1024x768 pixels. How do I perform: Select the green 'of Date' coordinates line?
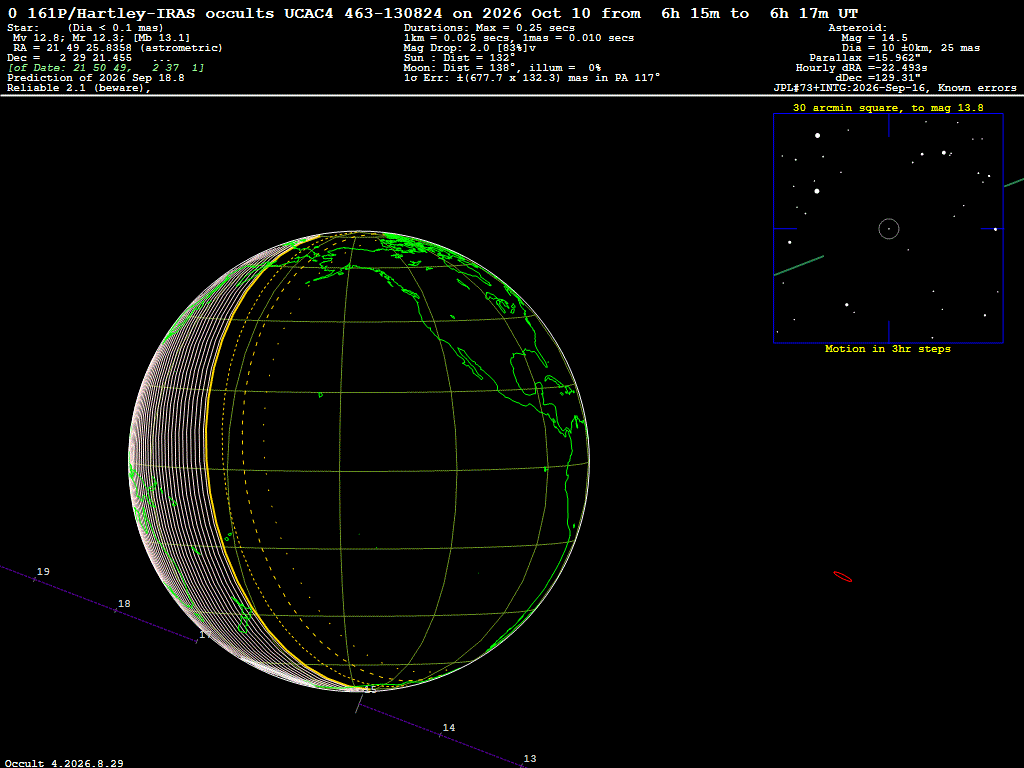tap(106, 68)
